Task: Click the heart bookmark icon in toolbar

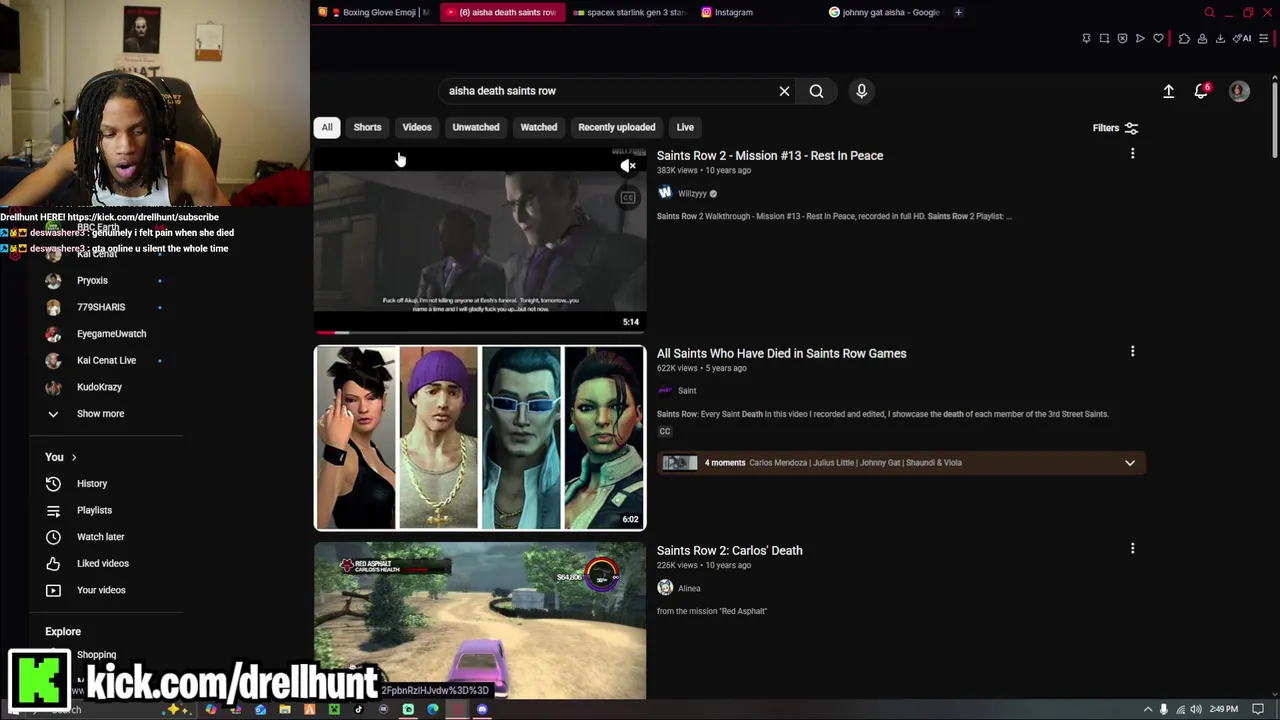Action: click(x=1158, y=39)
